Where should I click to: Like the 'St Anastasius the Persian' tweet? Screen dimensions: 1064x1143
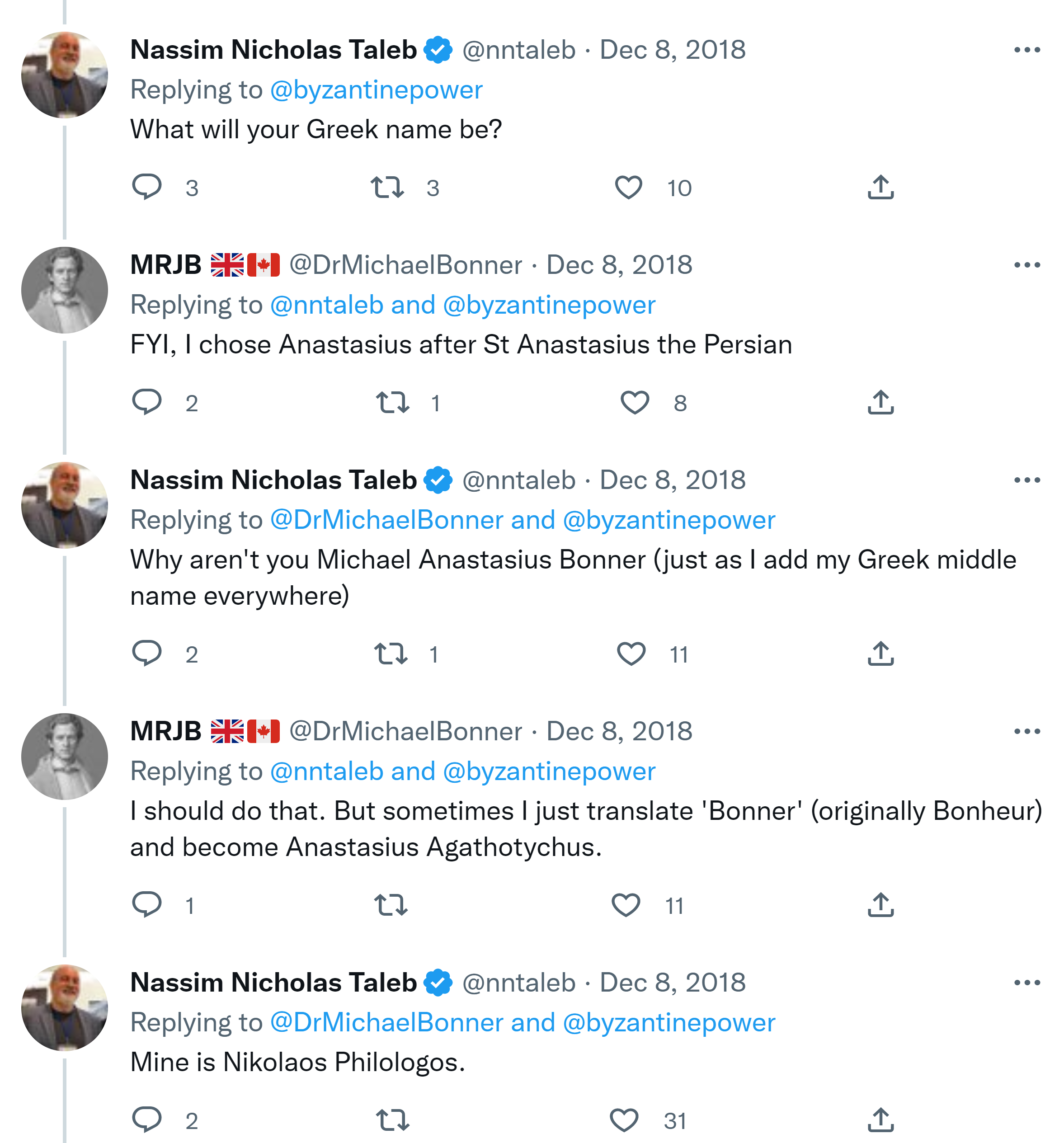pos(634,402)
